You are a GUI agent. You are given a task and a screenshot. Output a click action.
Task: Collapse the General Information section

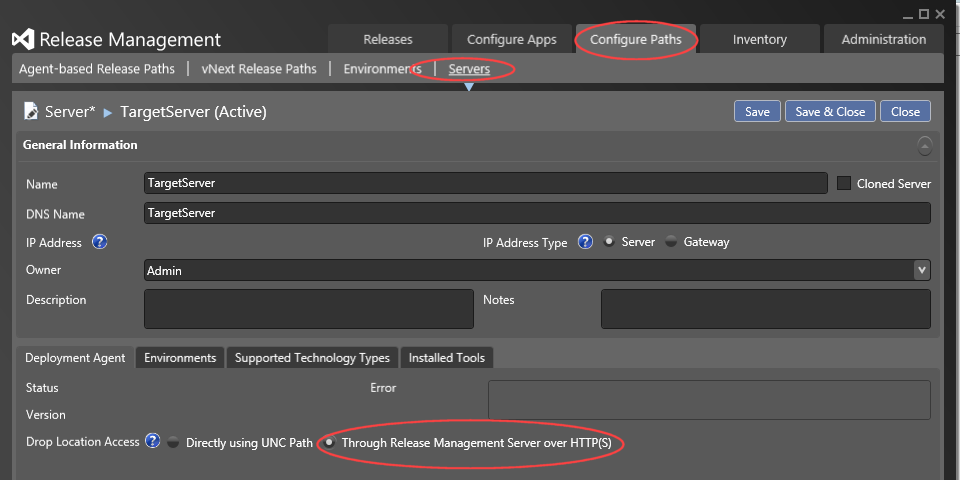click(x=924, y=146)
